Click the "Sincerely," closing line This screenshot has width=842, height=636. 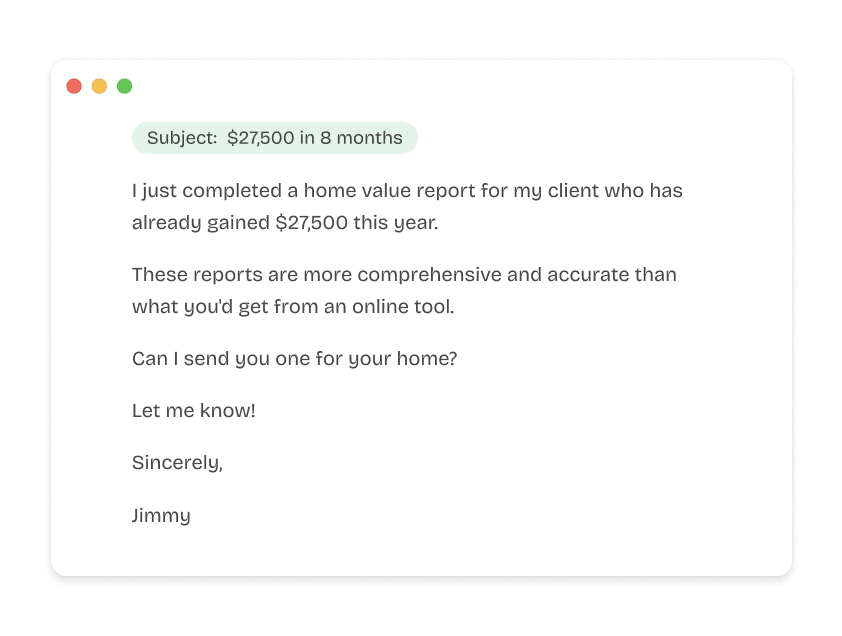point(177,462)
